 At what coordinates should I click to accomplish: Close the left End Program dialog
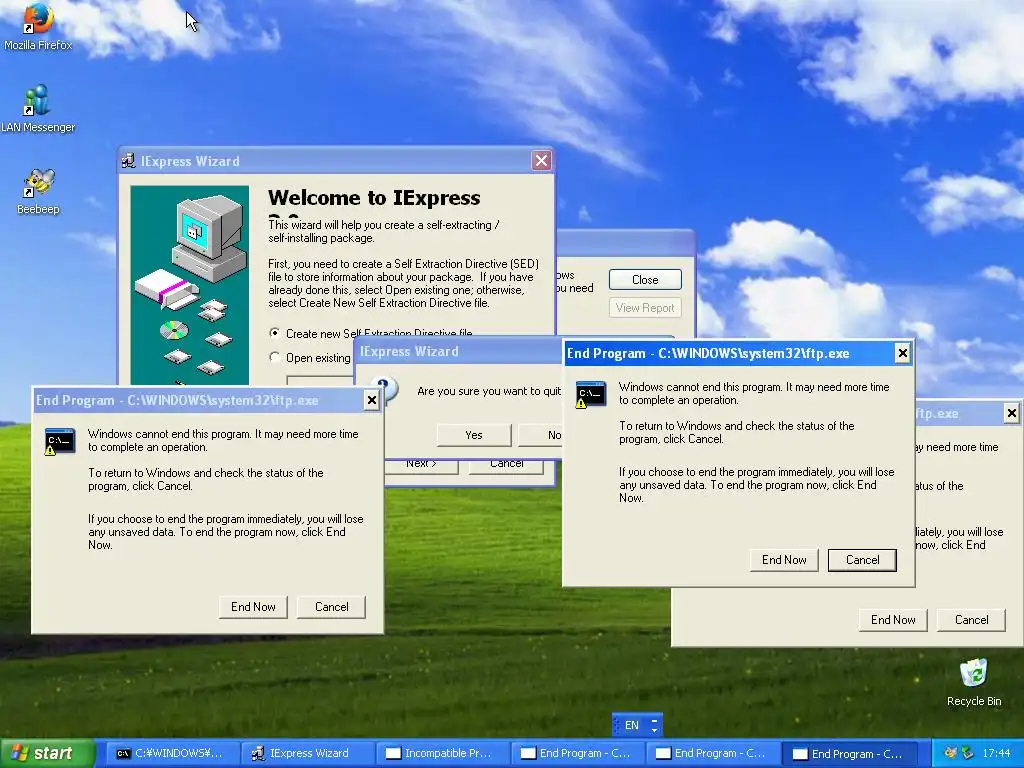[372, 400]
